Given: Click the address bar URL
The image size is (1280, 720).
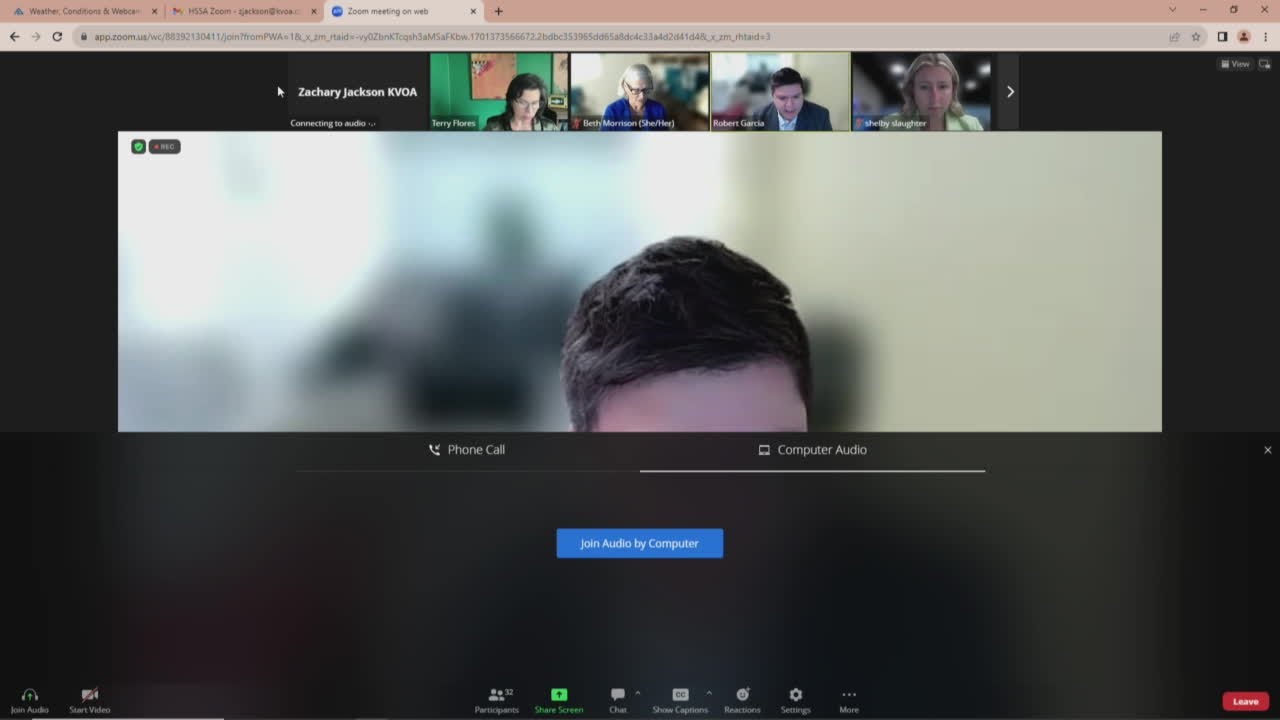Looking at the screenshot, I should click(x=432, y=37).
